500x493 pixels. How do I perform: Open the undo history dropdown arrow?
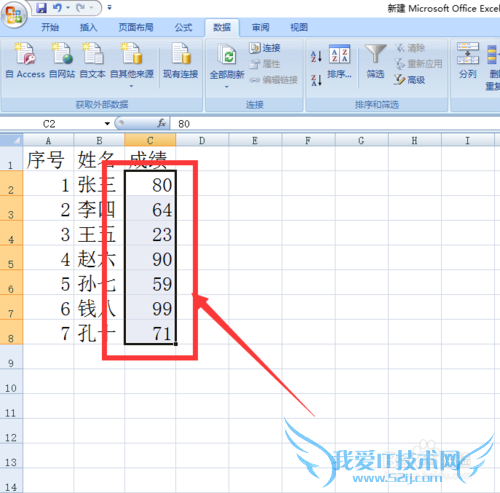pos(68,7)
